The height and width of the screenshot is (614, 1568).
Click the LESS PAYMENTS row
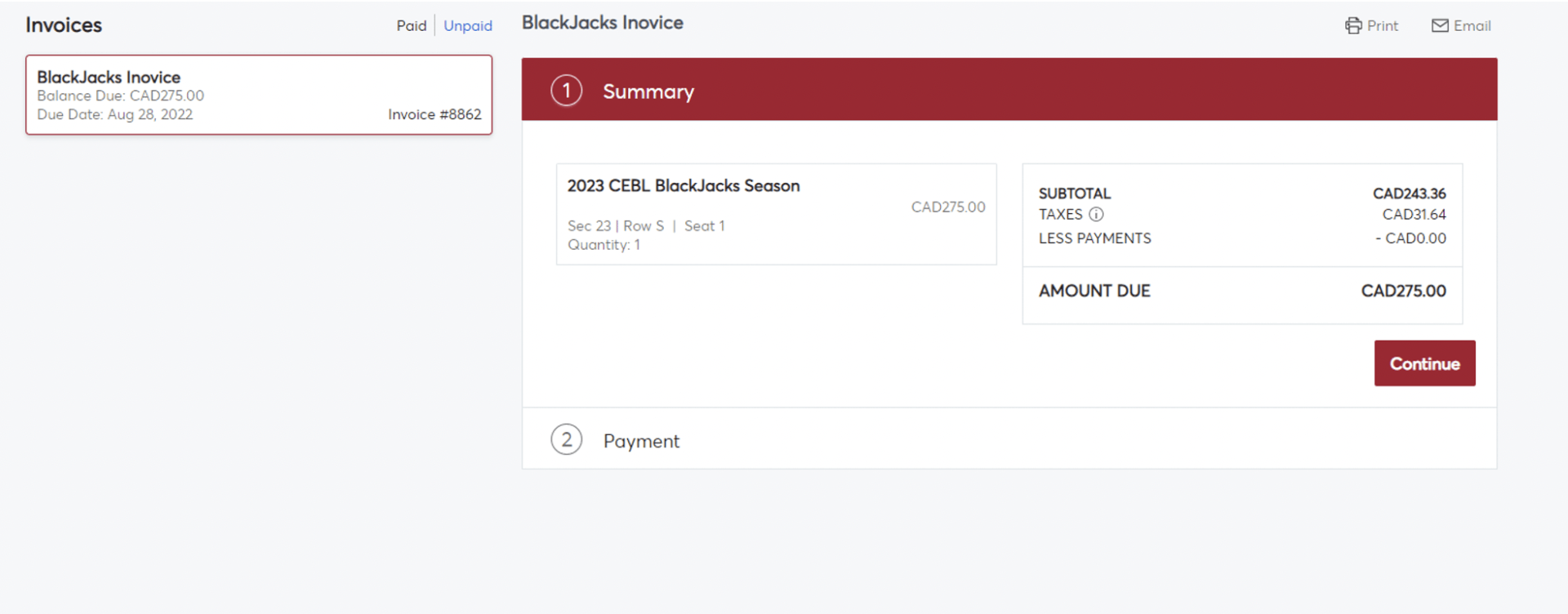click(x=1242, y=238)
